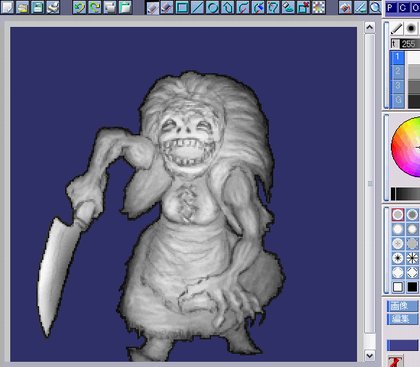Click the t density value field showing 255
This screenshot has height=367, width=420.
(410, 44)
